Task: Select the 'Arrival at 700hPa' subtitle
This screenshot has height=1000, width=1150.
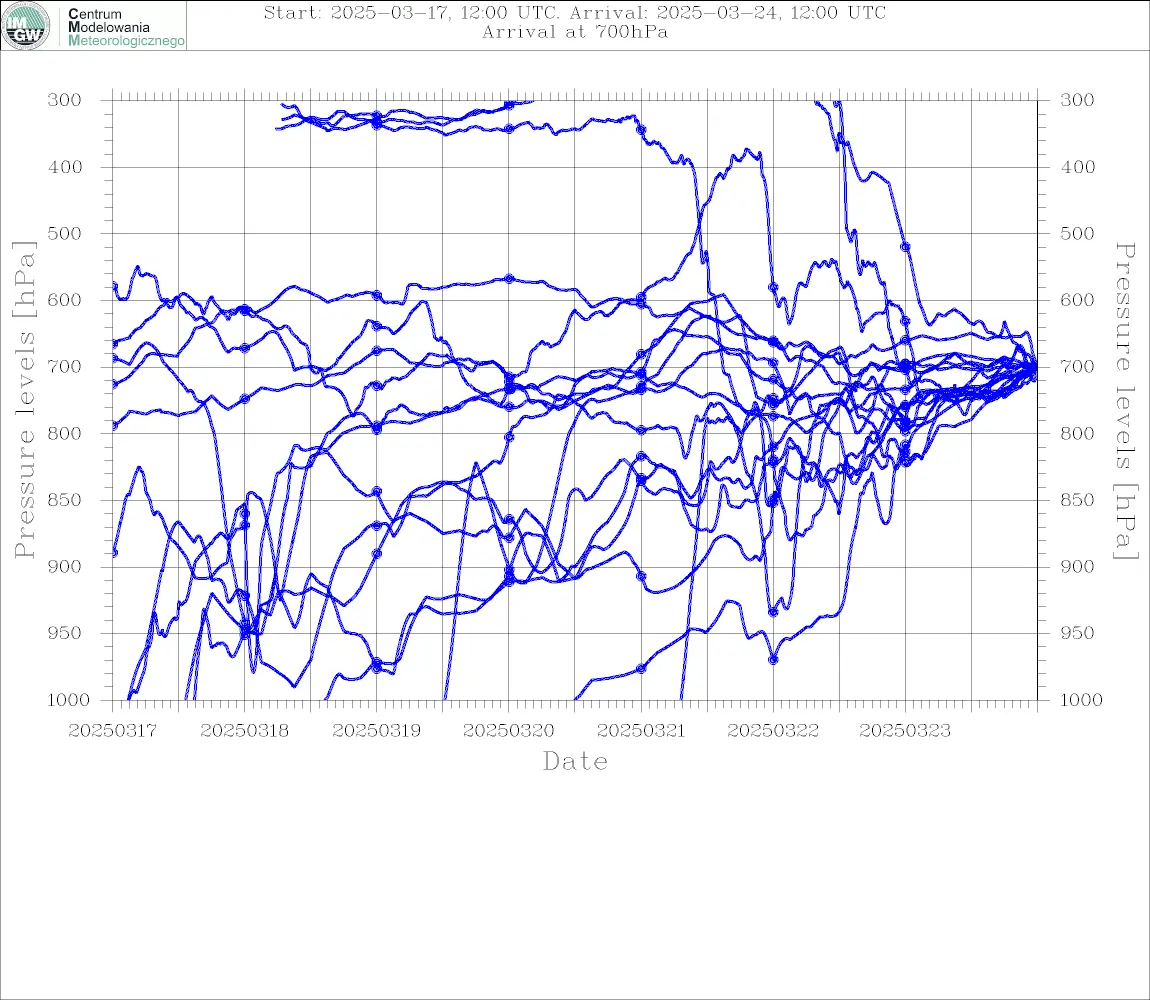Action: coord(575,32)
